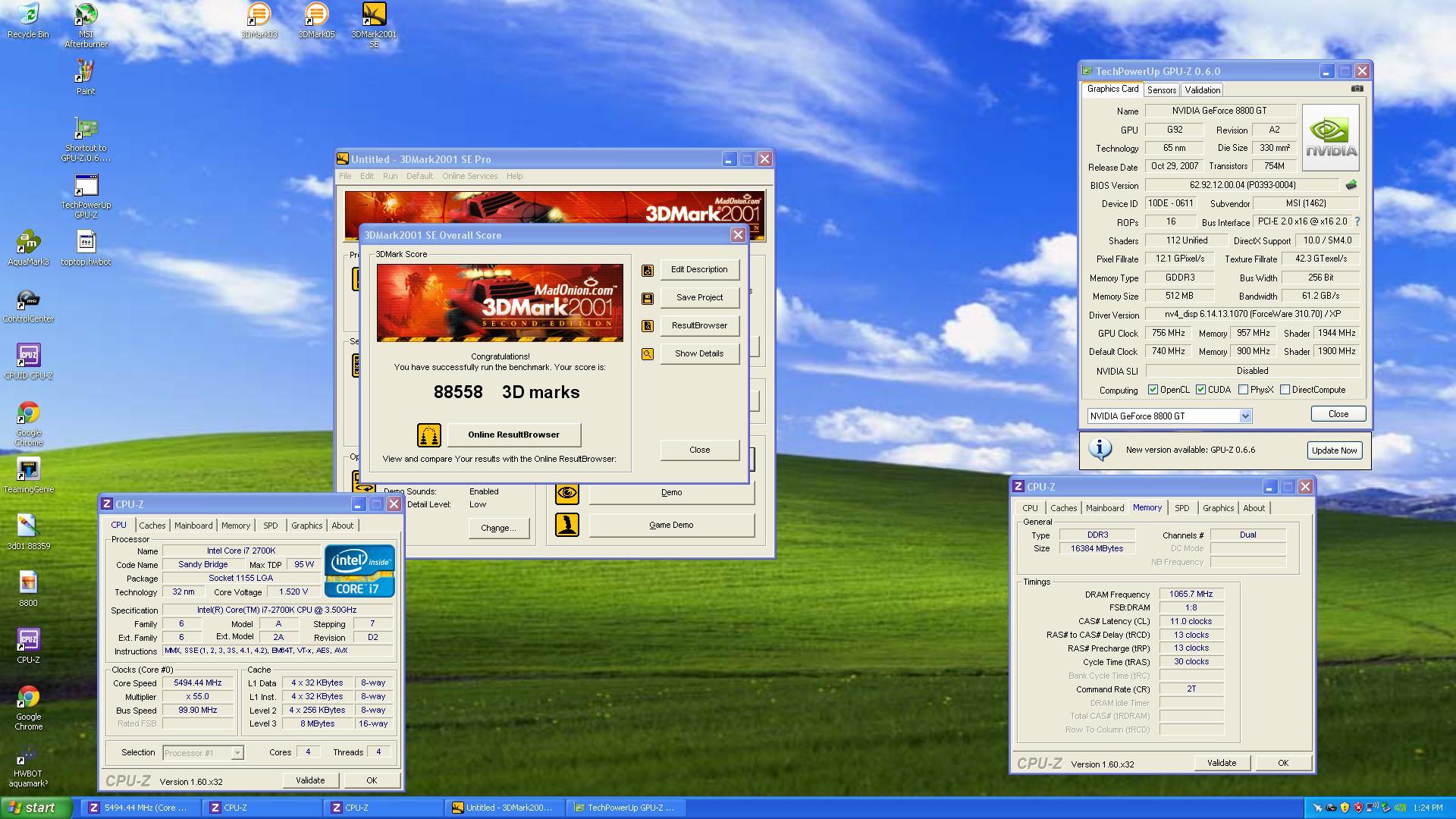
Task: Open Caches tab in left CPU-Z window
Action: tap(152, 526)
